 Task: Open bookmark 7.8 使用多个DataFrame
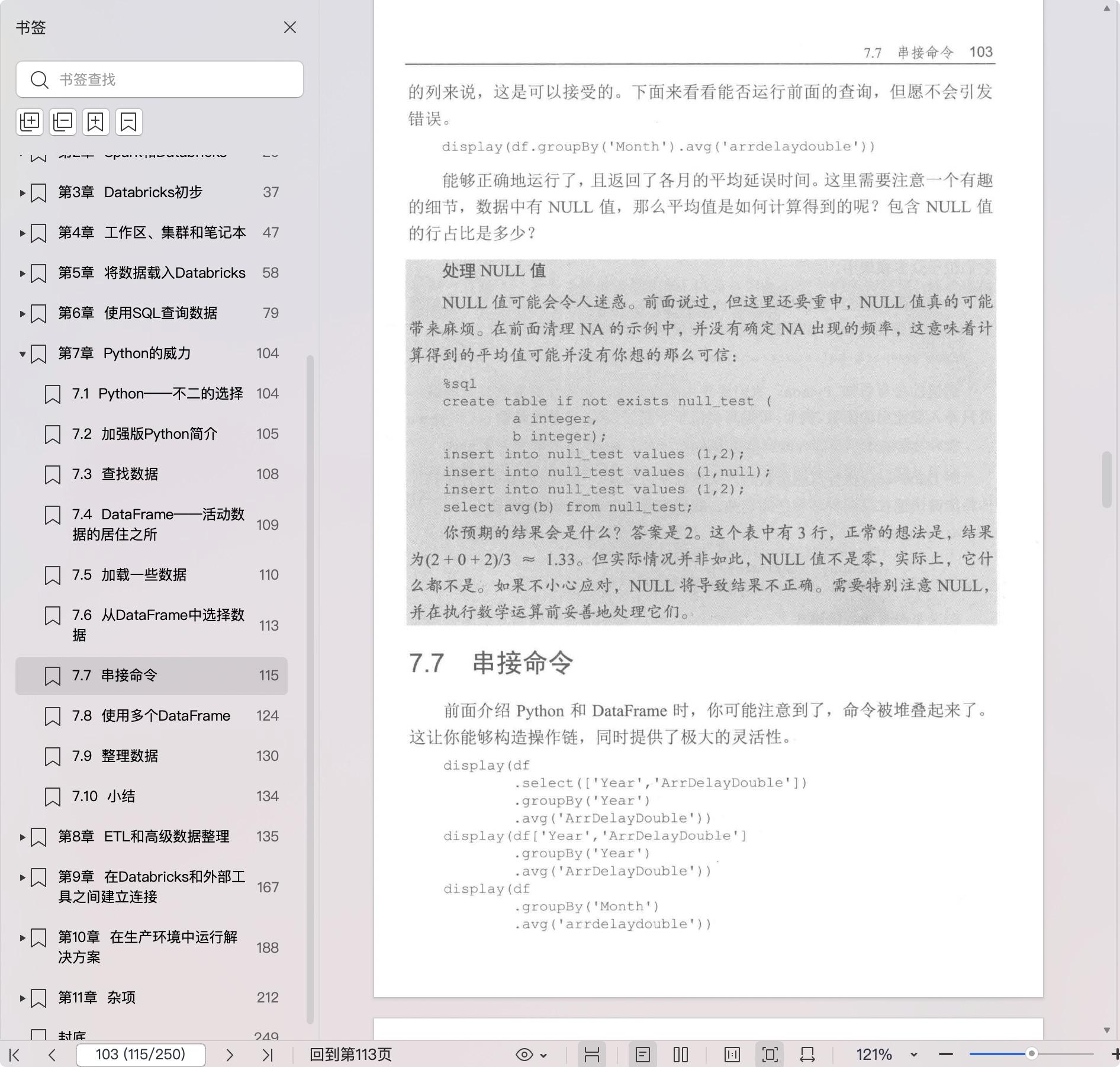(x=165, y=716)
